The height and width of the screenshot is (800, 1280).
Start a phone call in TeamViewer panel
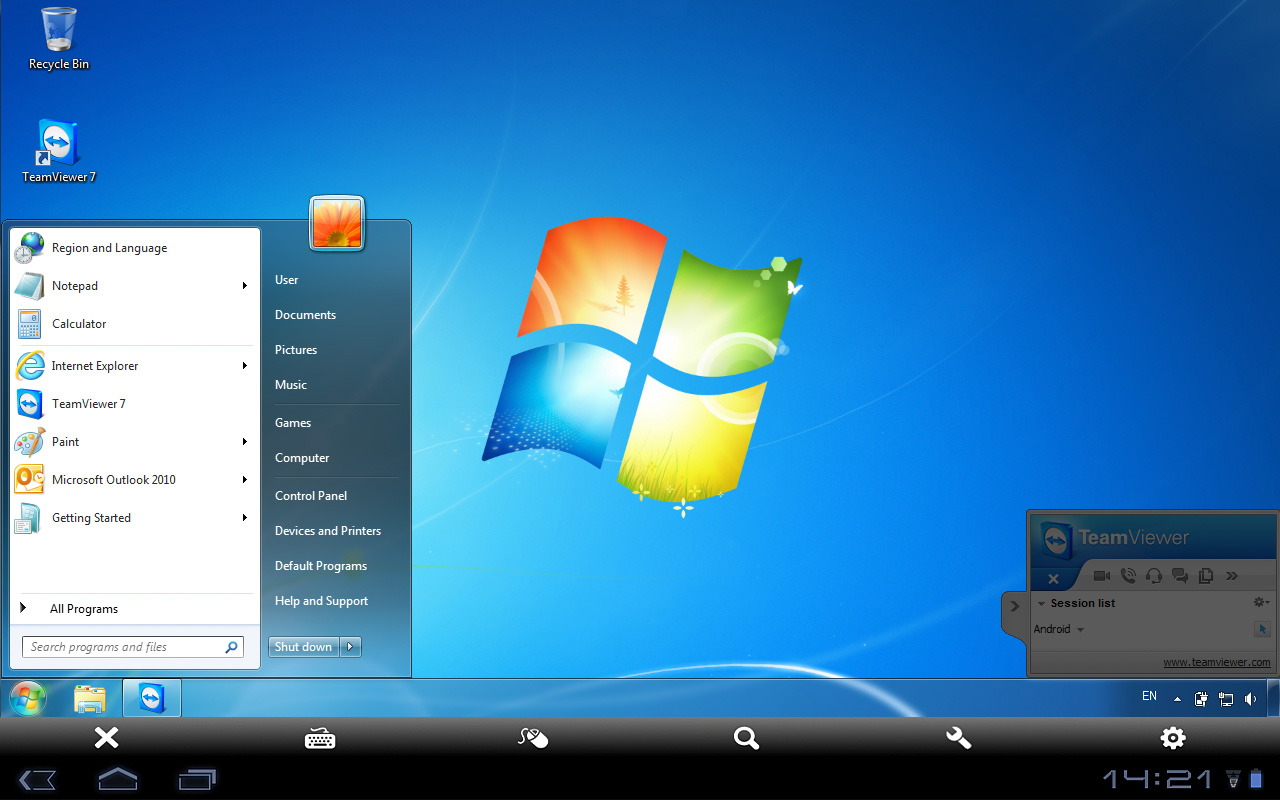(x=1128, y=576)
